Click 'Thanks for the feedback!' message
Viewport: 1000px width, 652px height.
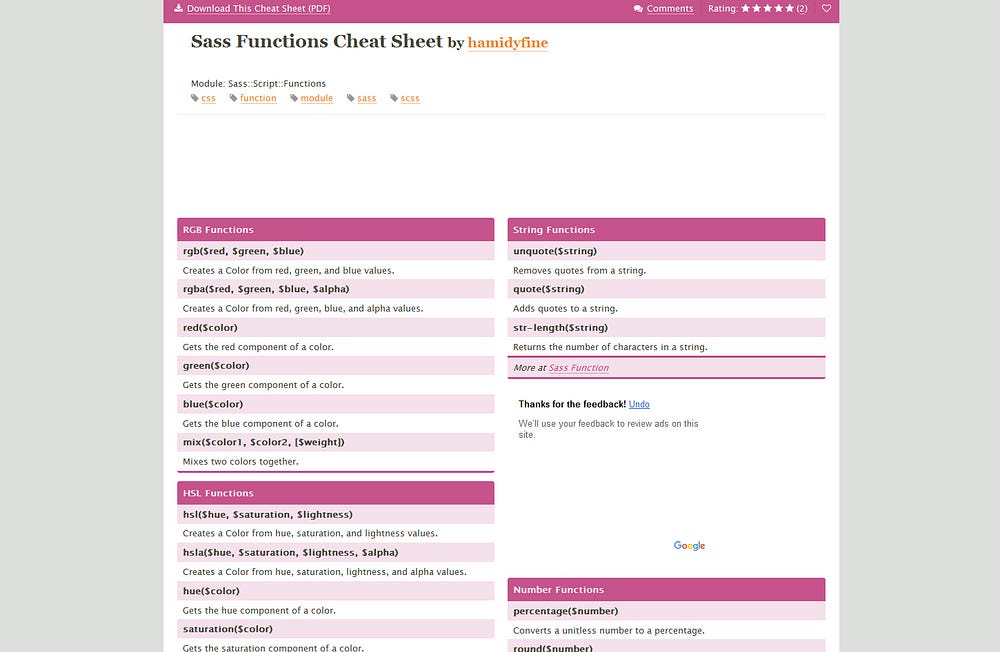point(572,404)
